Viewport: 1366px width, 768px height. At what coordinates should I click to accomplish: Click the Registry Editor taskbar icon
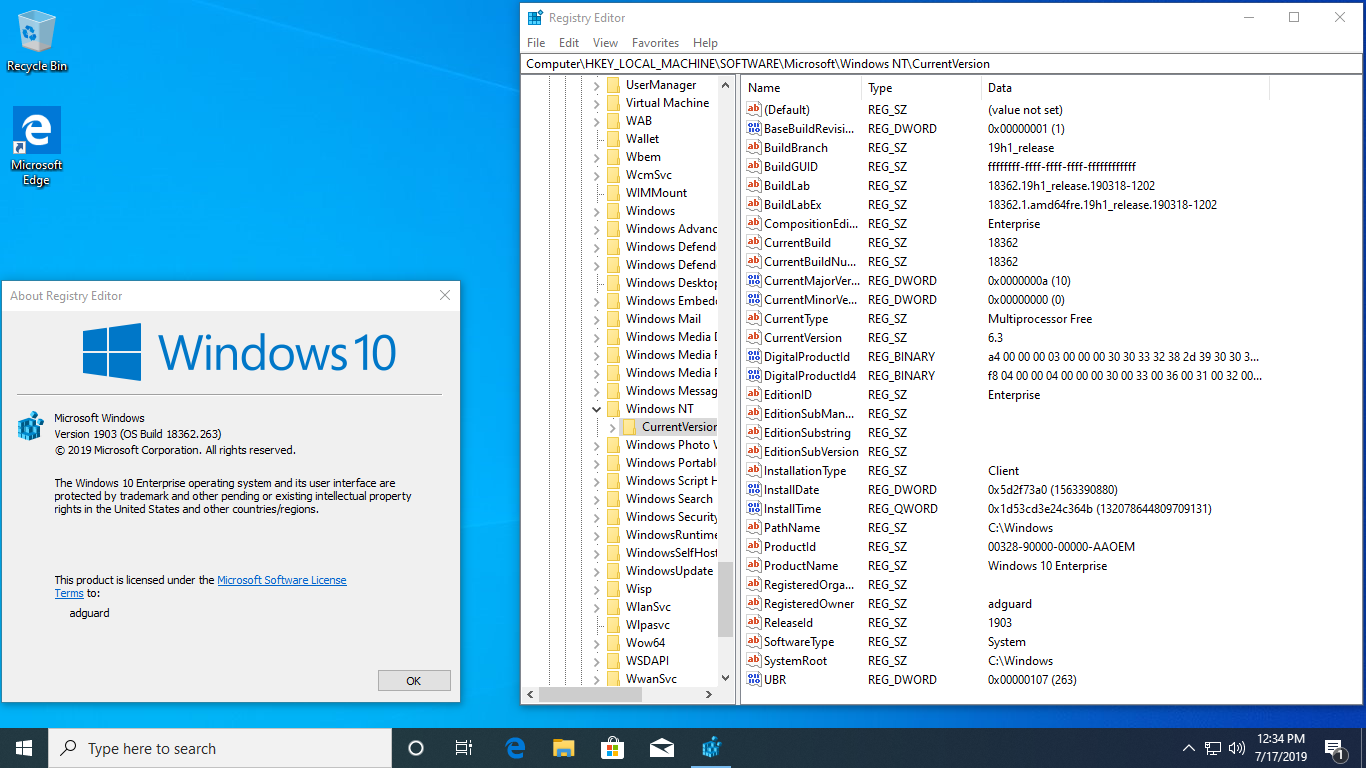(711, 748)
